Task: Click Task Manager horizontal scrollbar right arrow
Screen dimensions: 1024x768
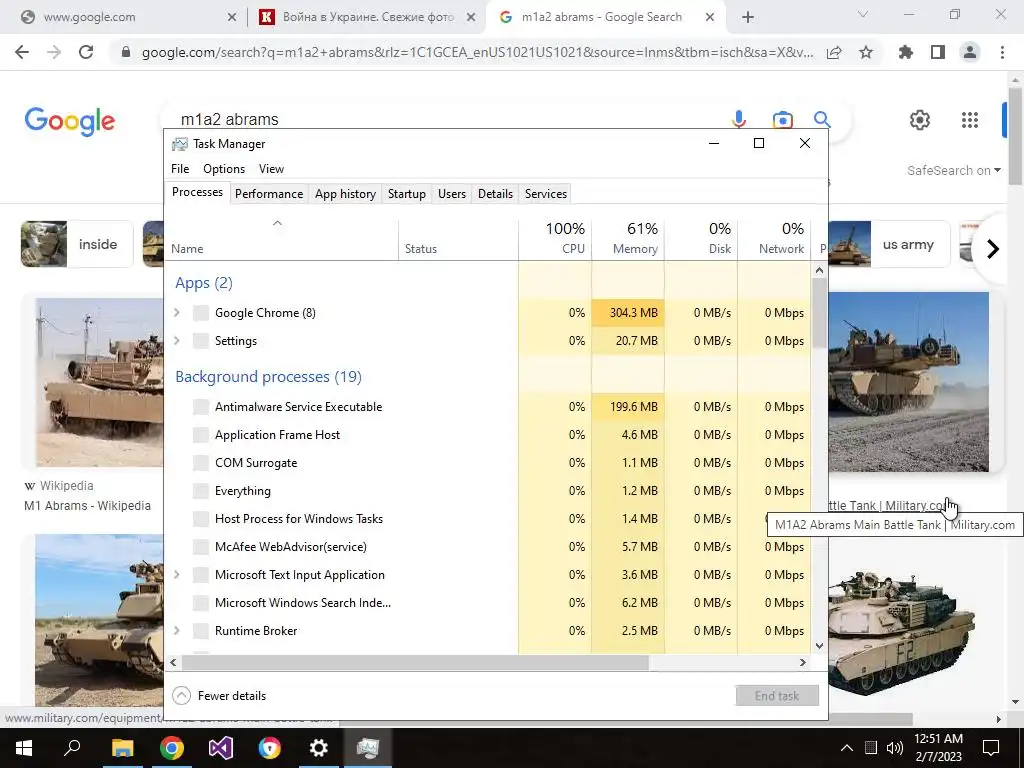Action: (x=803, y=662)
